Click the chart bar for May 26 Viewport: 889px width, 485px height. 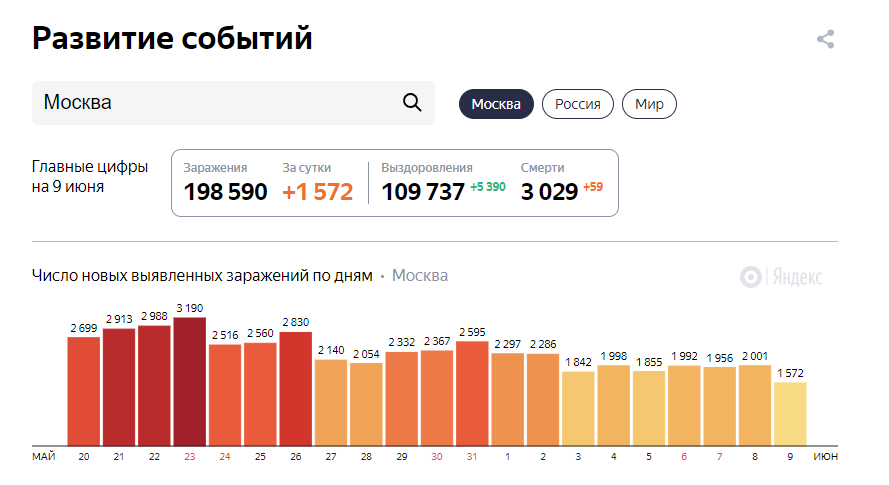[x=295, y=389]
